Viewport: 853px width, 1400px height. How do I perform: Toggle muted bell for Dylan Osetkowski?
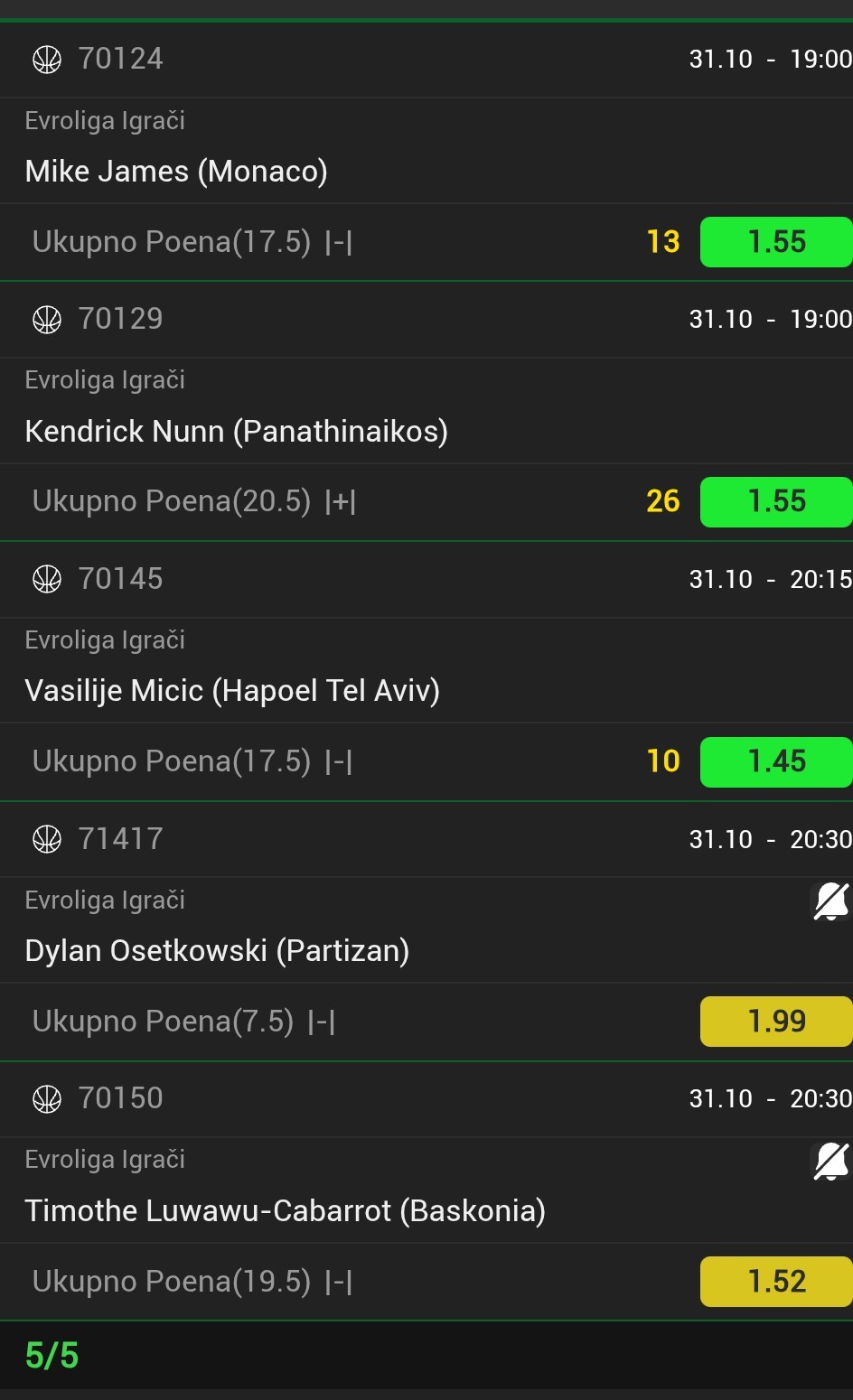click(x=830, y=901)
